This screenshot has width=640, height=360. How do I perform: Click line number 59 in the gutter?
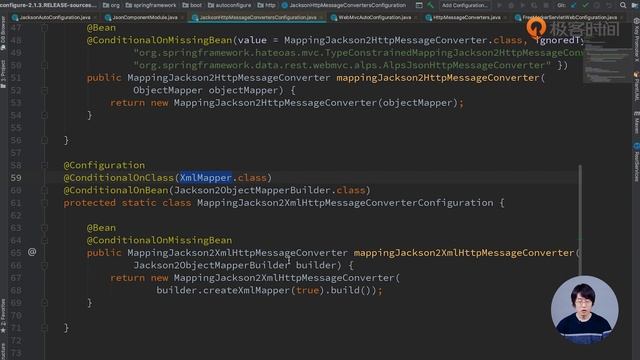pos(16,178)
